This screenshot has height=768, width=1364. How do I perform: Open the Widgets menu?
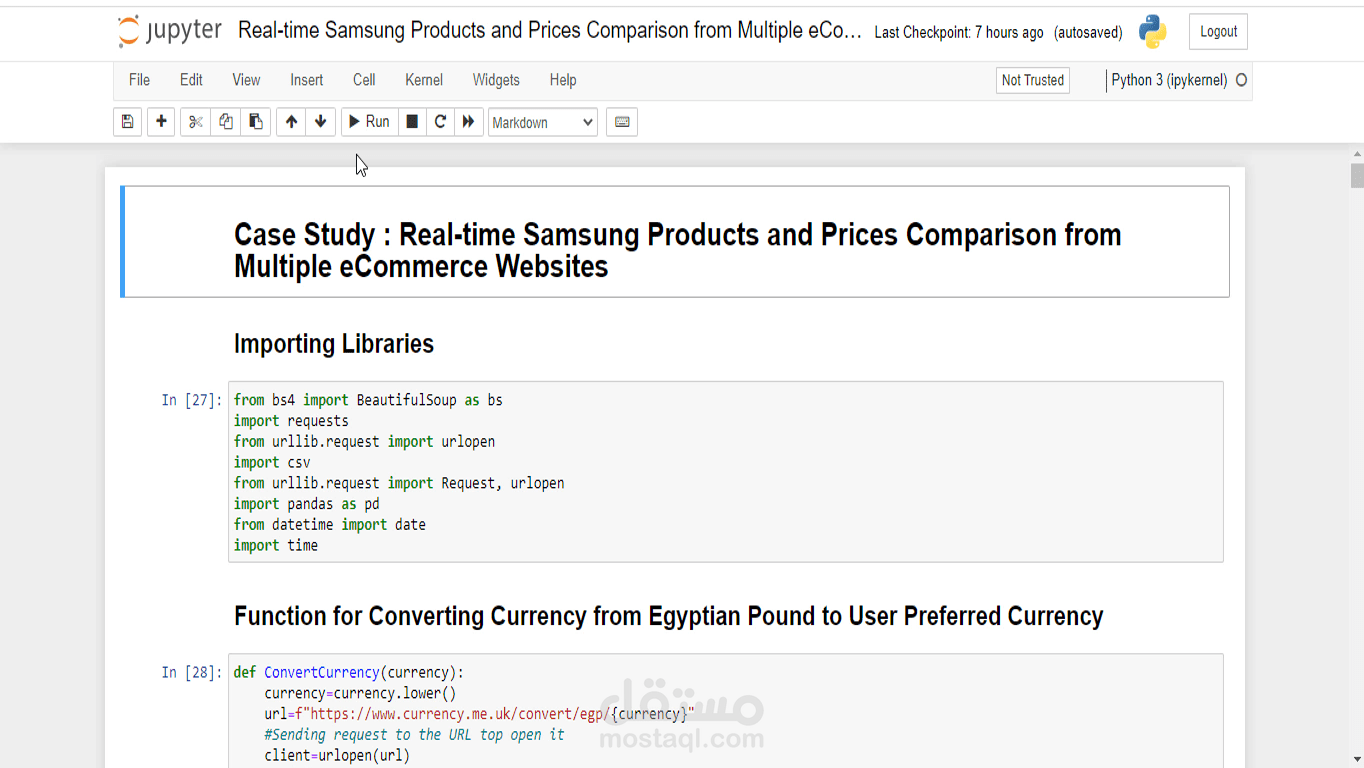(x=496, y=80)
